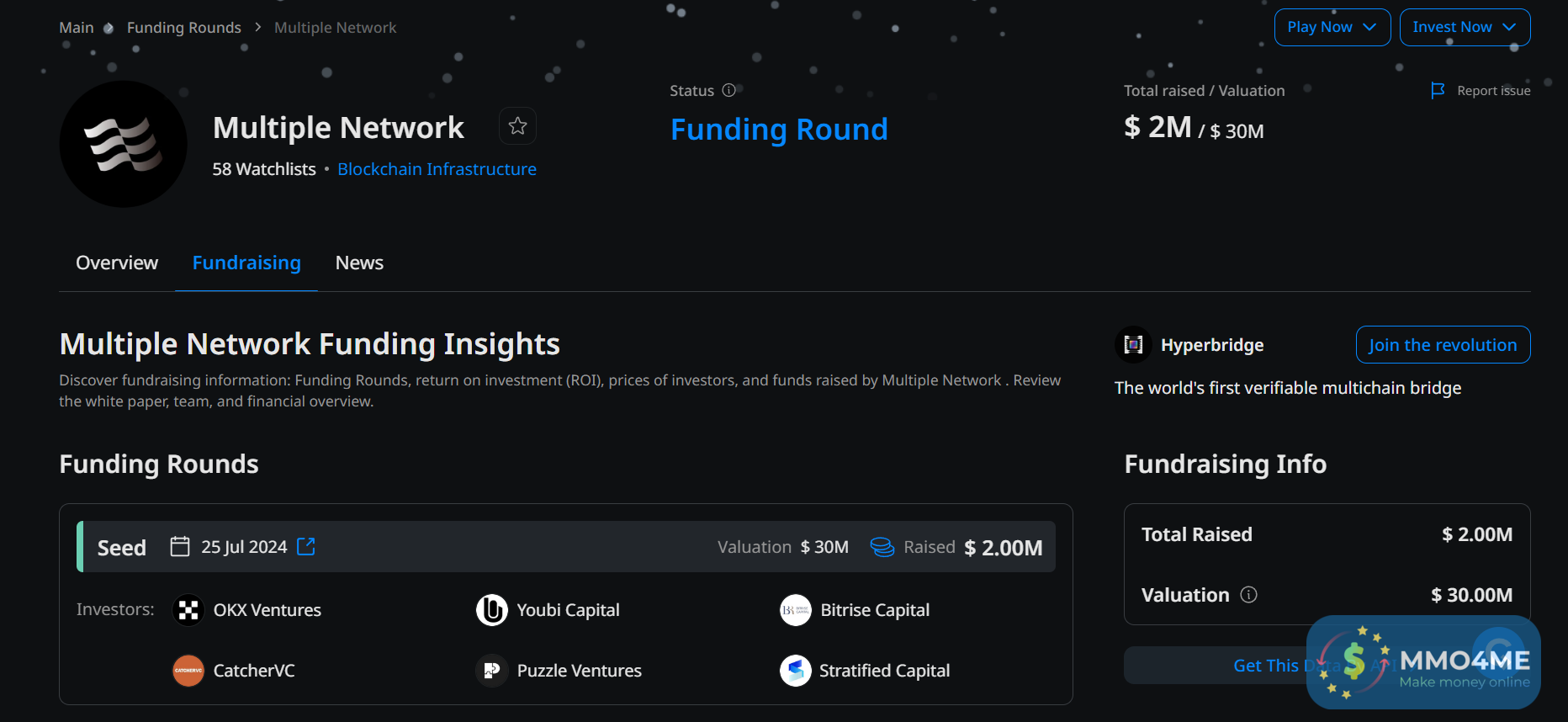
Task: Open the Blockchain Infrastructure category link
Action: click(x=437, y=169)
